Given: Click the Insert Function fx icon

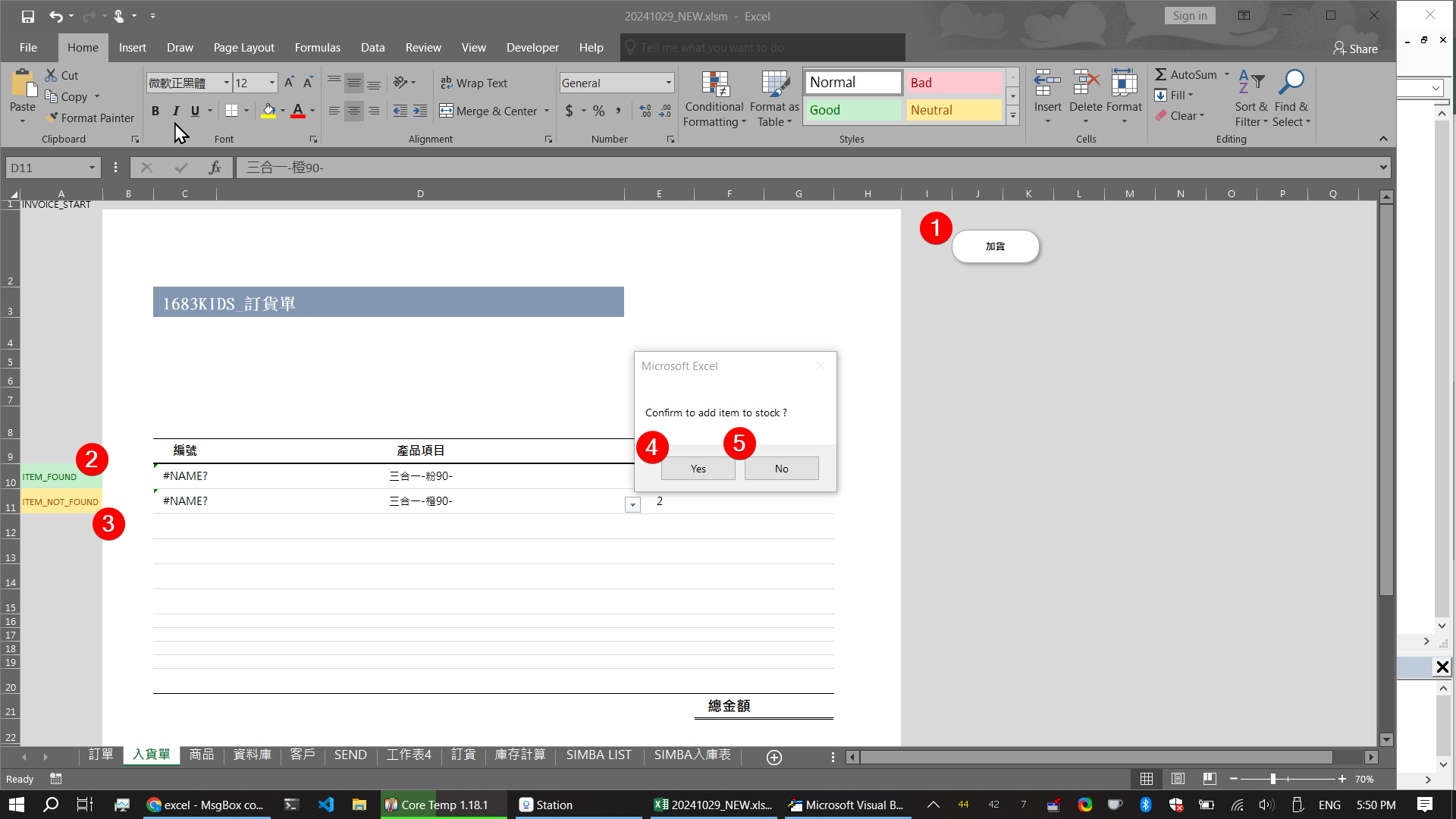Looking at the screenshot, I should point(215,168).
